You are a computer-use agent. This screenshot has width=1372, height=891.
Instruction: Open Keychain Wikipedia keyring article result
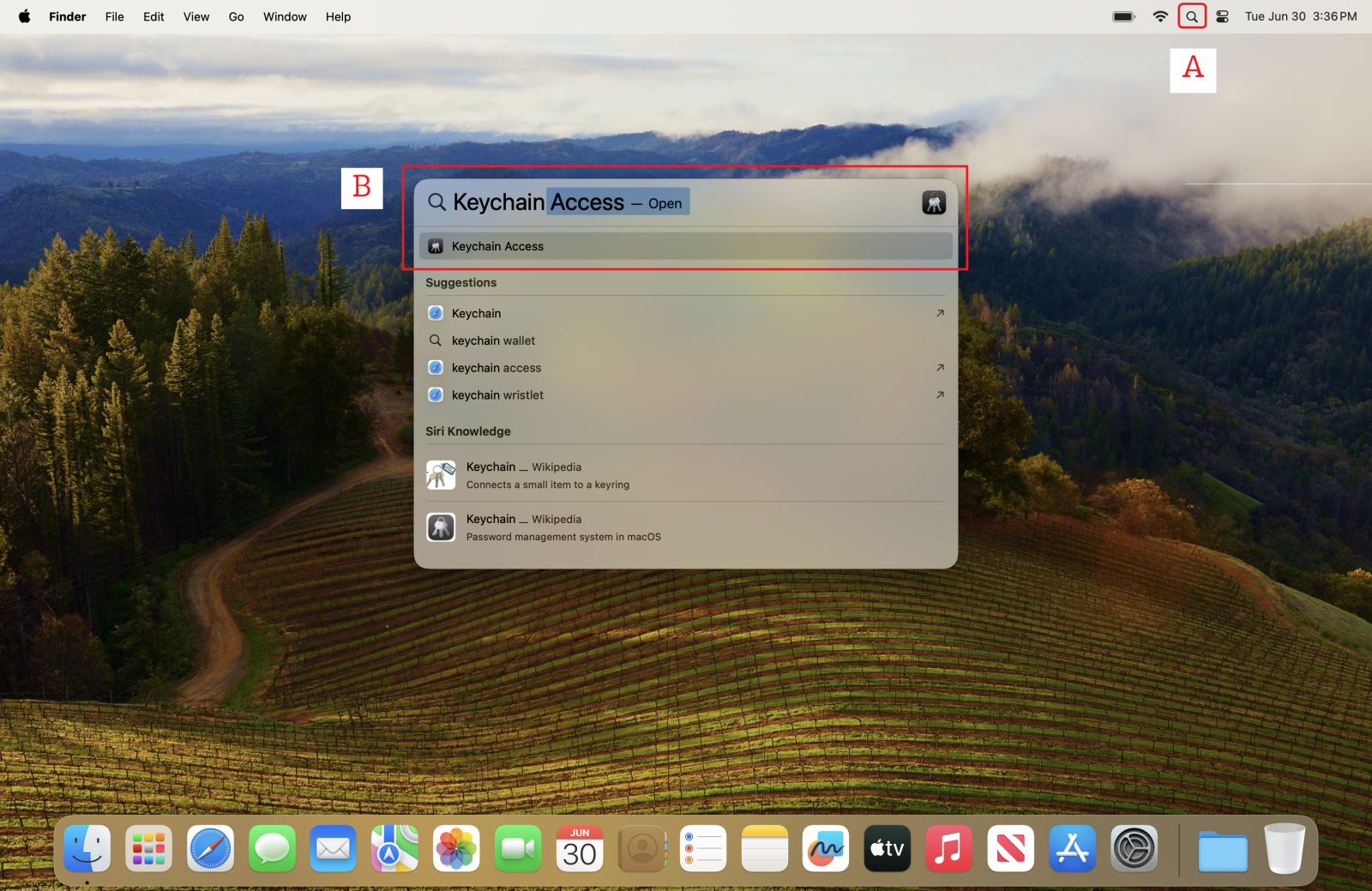click(x=686, y=475)
